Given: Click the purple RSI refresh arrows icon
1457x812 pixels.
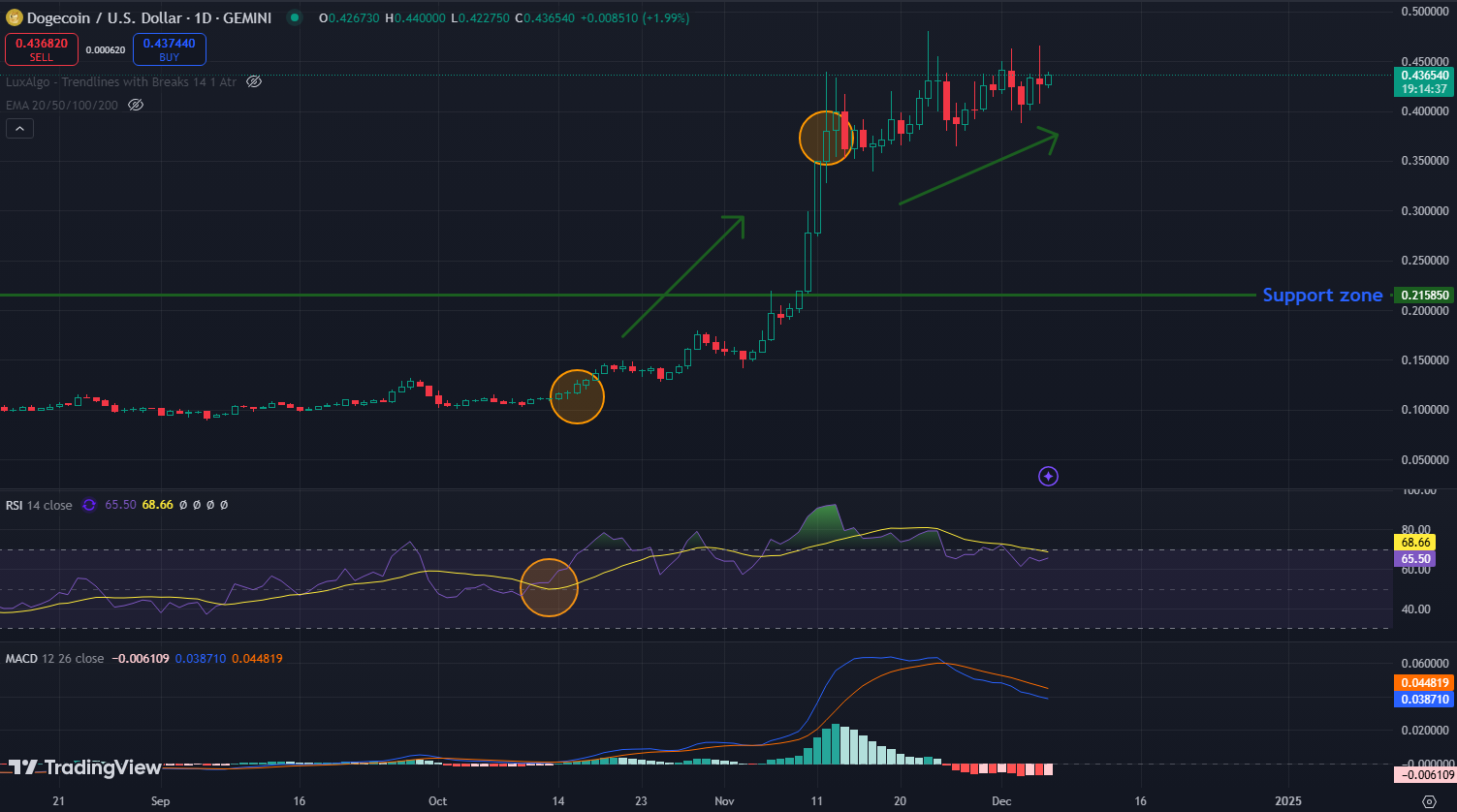Looking at the screenshot, I should pos(89,505).
